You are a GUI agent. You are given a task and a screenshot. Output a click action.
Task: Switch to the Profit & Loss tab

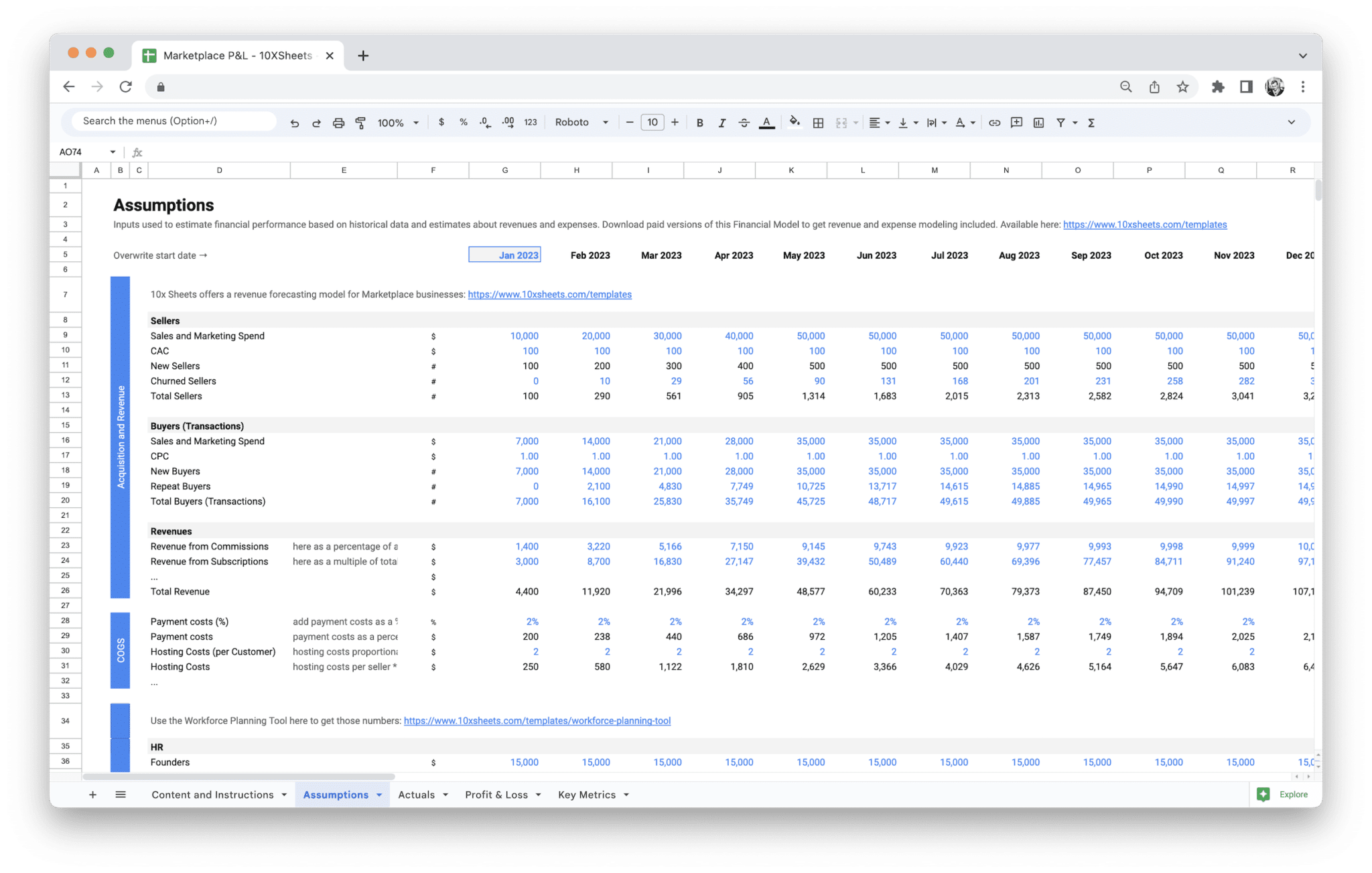(496, 794)
